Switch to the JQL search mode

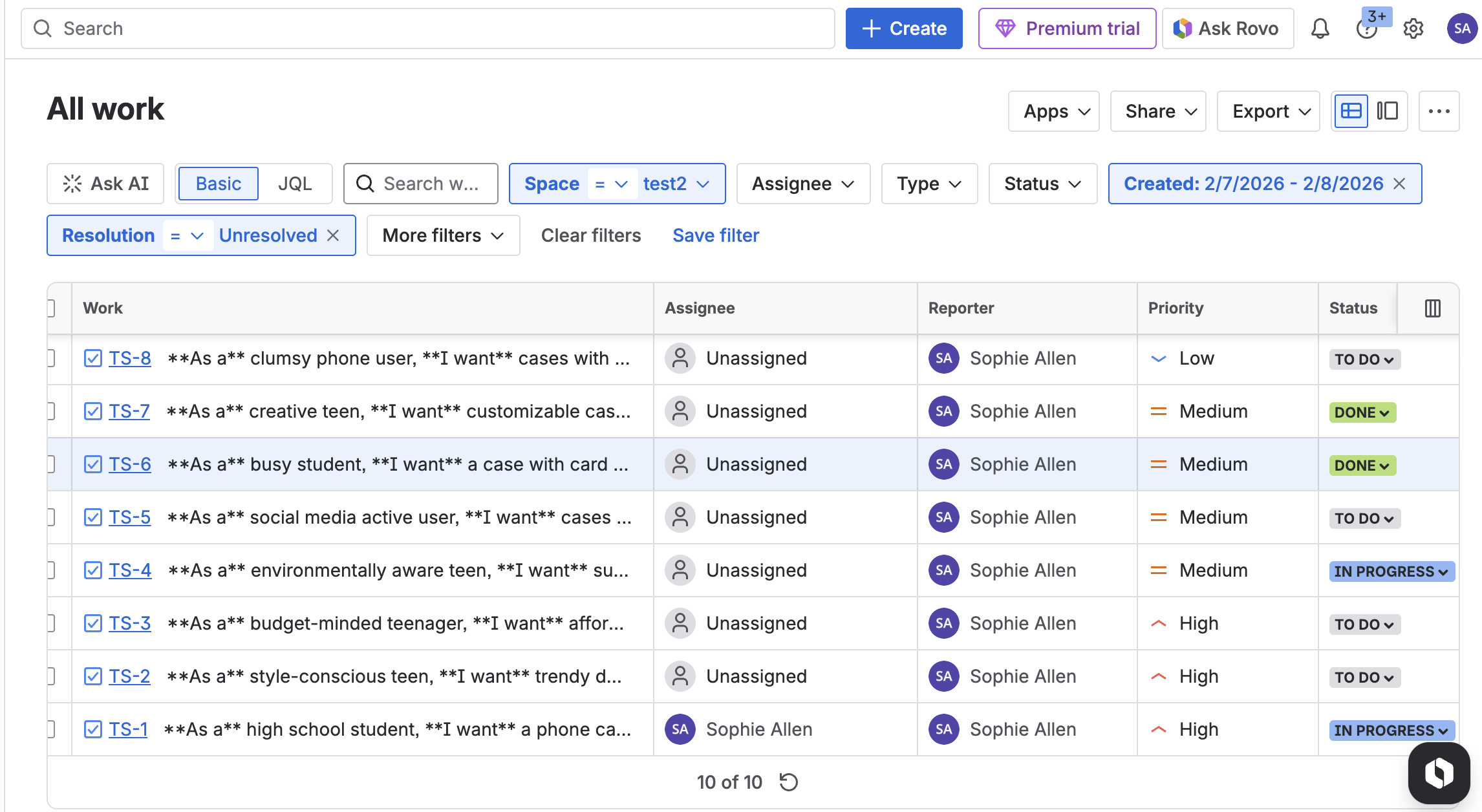coord(295,184)
